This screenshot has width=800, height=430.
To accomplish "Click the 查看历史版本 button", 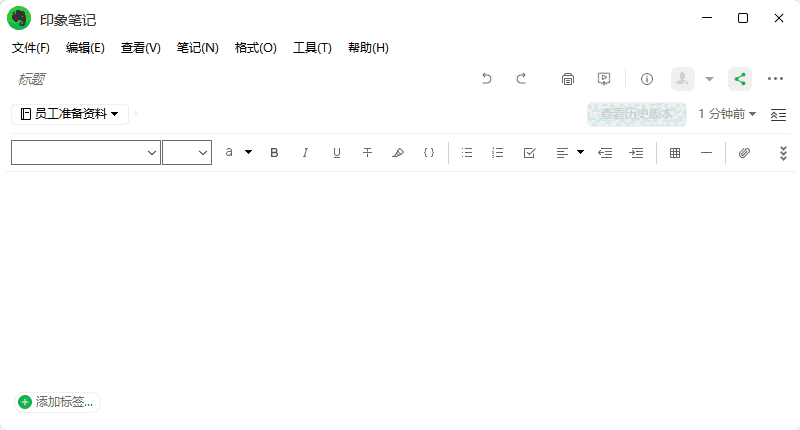I will pos(636,114).
